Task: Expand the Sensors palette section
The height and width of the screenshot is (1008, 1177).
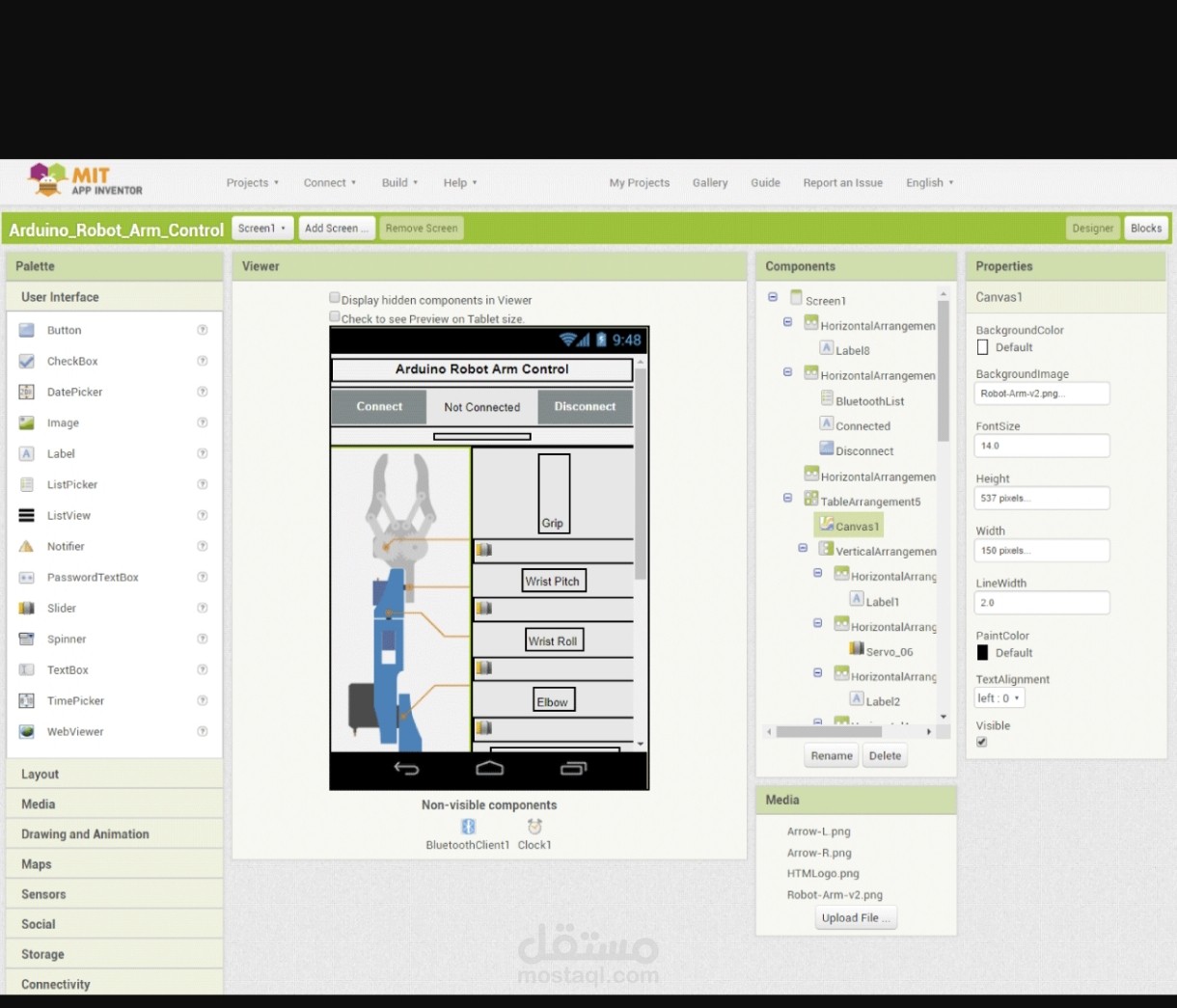Action: click(115, 894)
